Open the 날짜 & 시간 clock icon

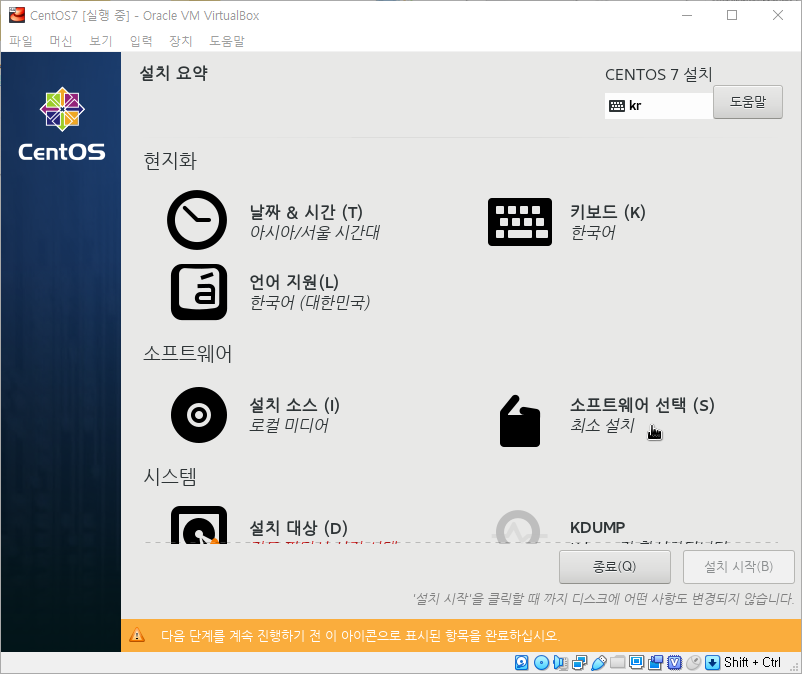[x=197, y=220]
